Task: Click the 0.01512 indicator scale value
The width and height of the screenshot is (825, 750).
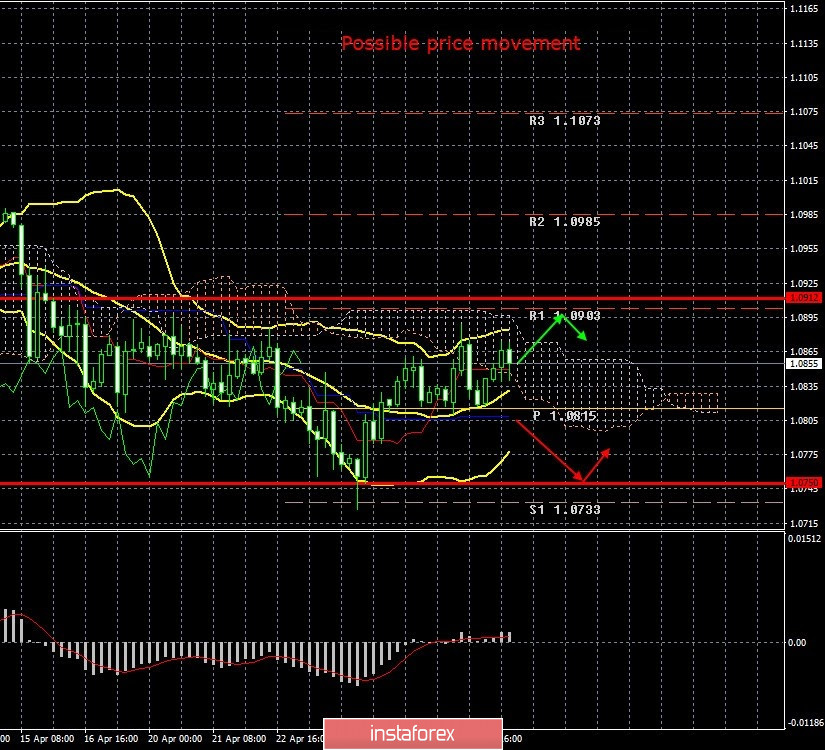Action: click(x=804, y=538)
